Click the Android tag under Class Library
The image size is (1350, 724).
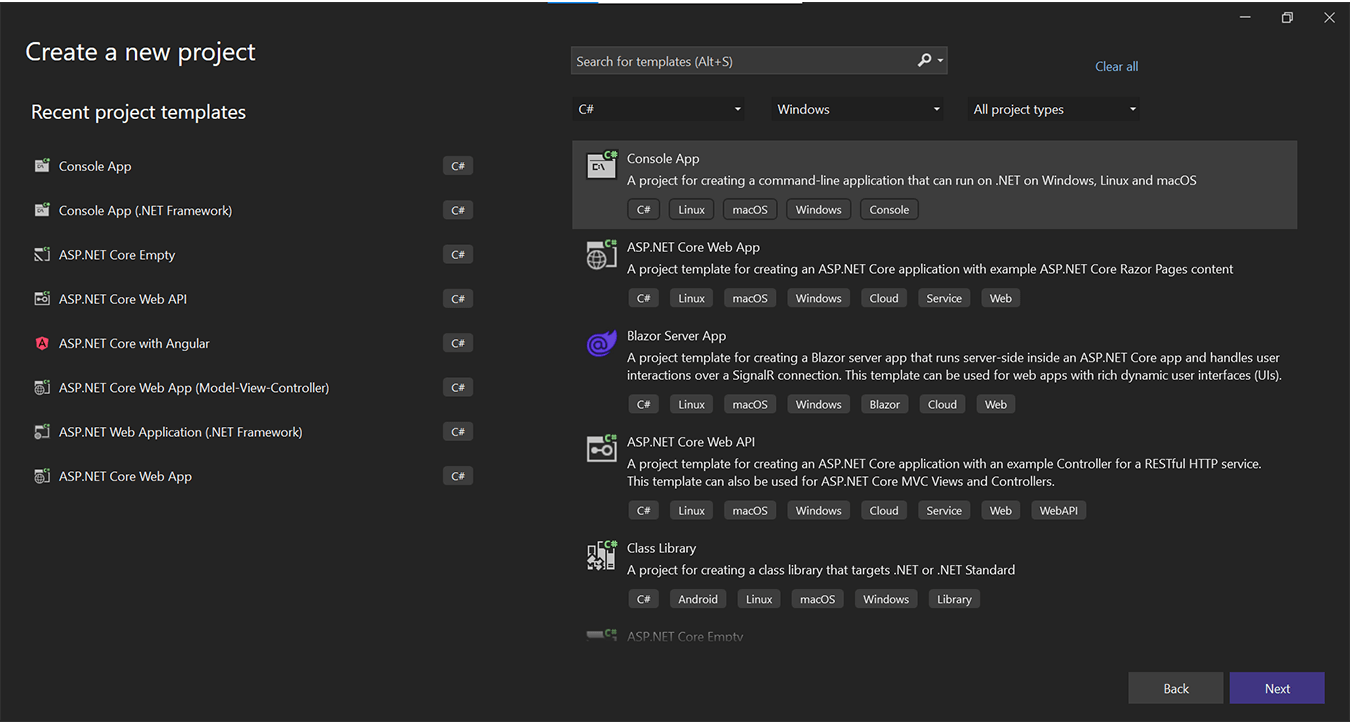coord(698,599)
